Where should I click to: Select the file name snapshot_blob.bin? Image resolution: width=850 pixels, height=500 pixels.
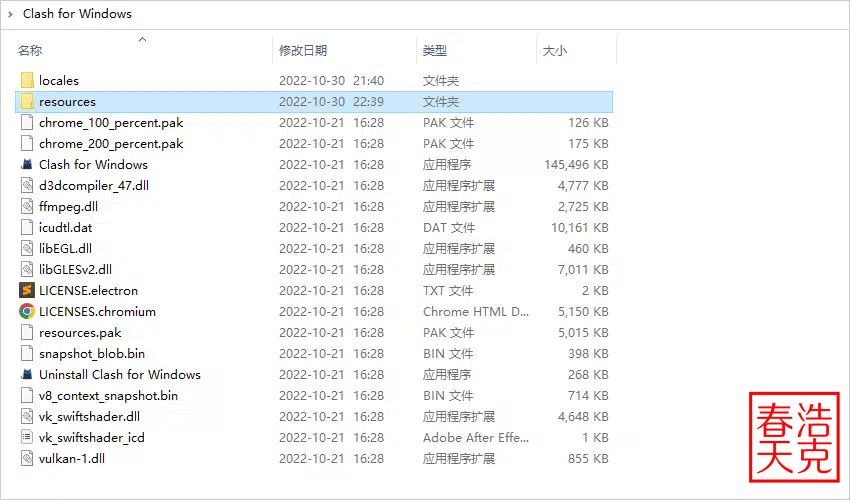(92, 354)
